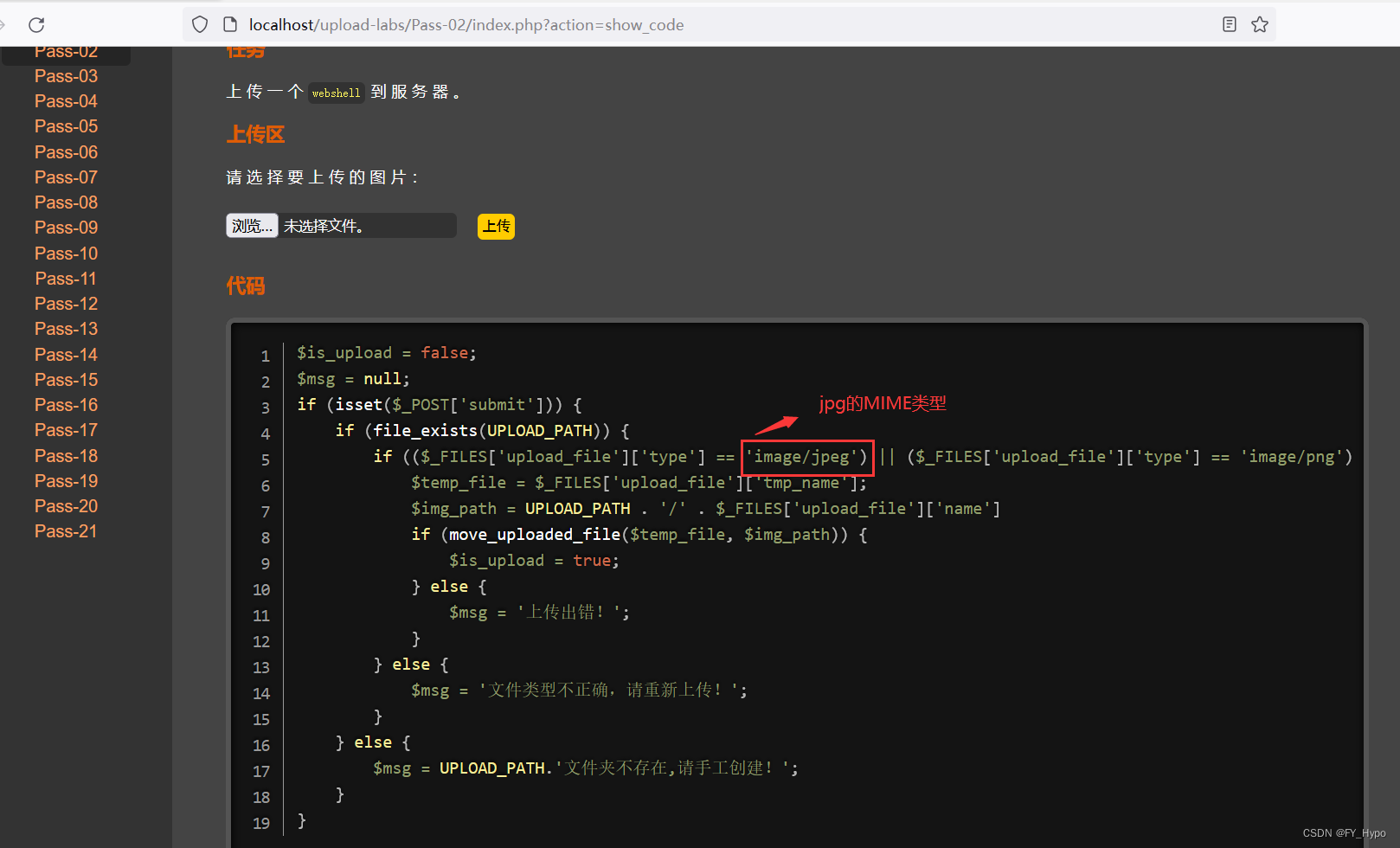Click '文件夹不存在,请手工创建!' on line 17
This screenshot has height=848, width=1400.
tap(672, 768)
